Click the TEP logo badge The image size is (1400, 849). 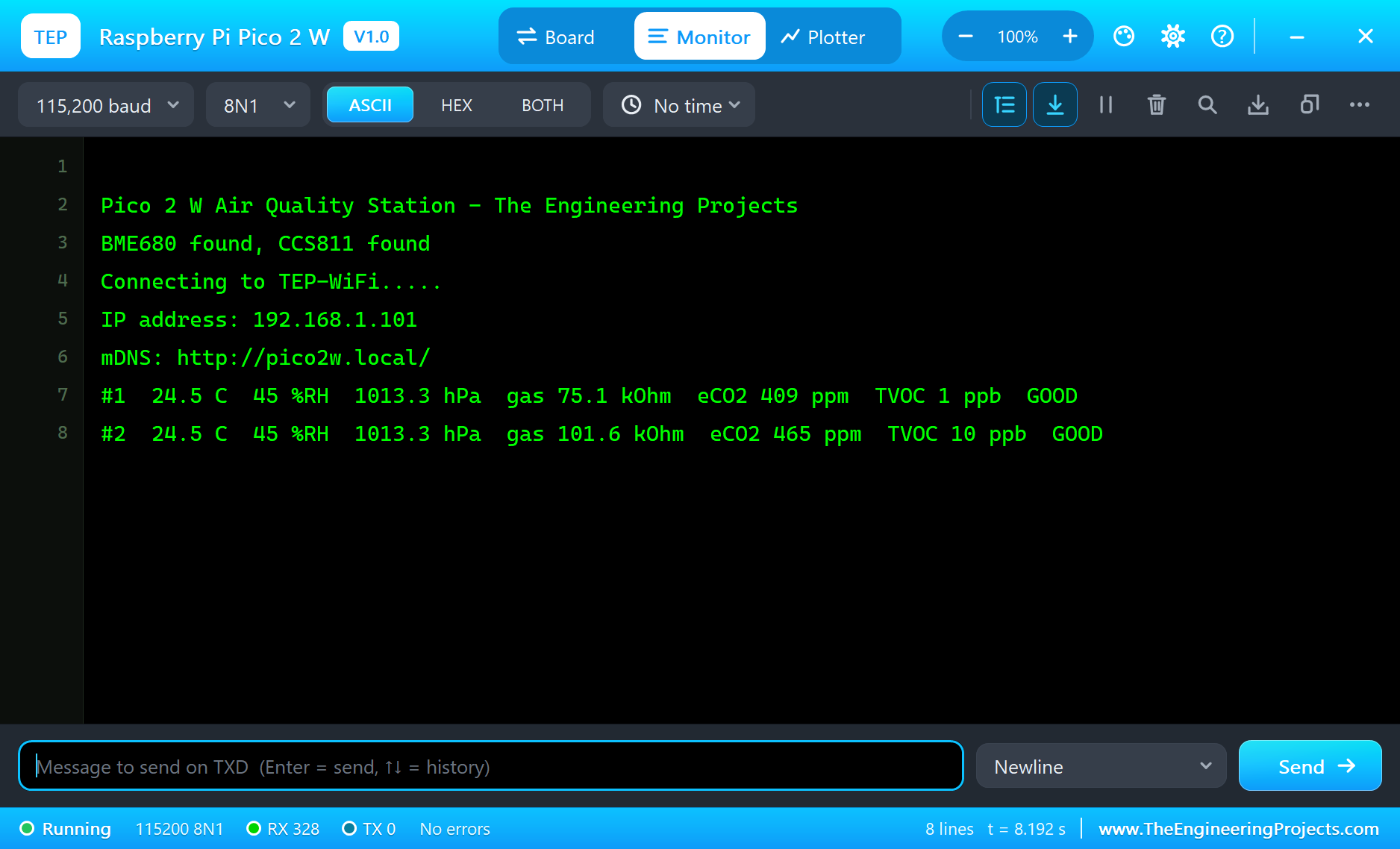51,36
